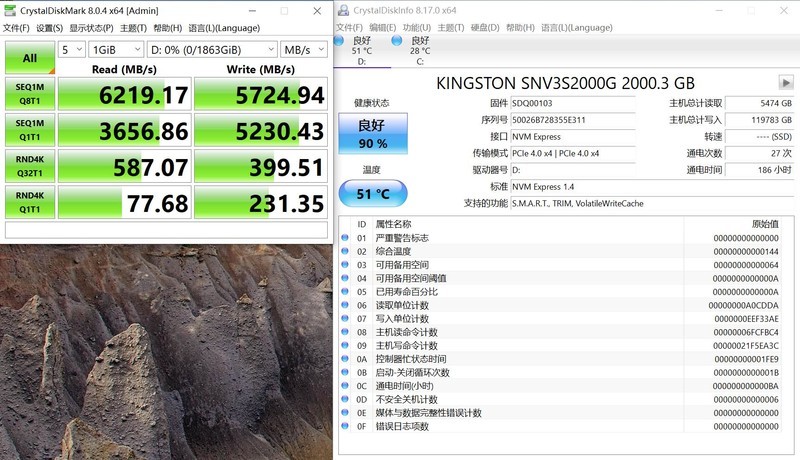Click the 良好 90 % health status button
The height and width of the screenshot is (460, 800).
coord(373,134)
